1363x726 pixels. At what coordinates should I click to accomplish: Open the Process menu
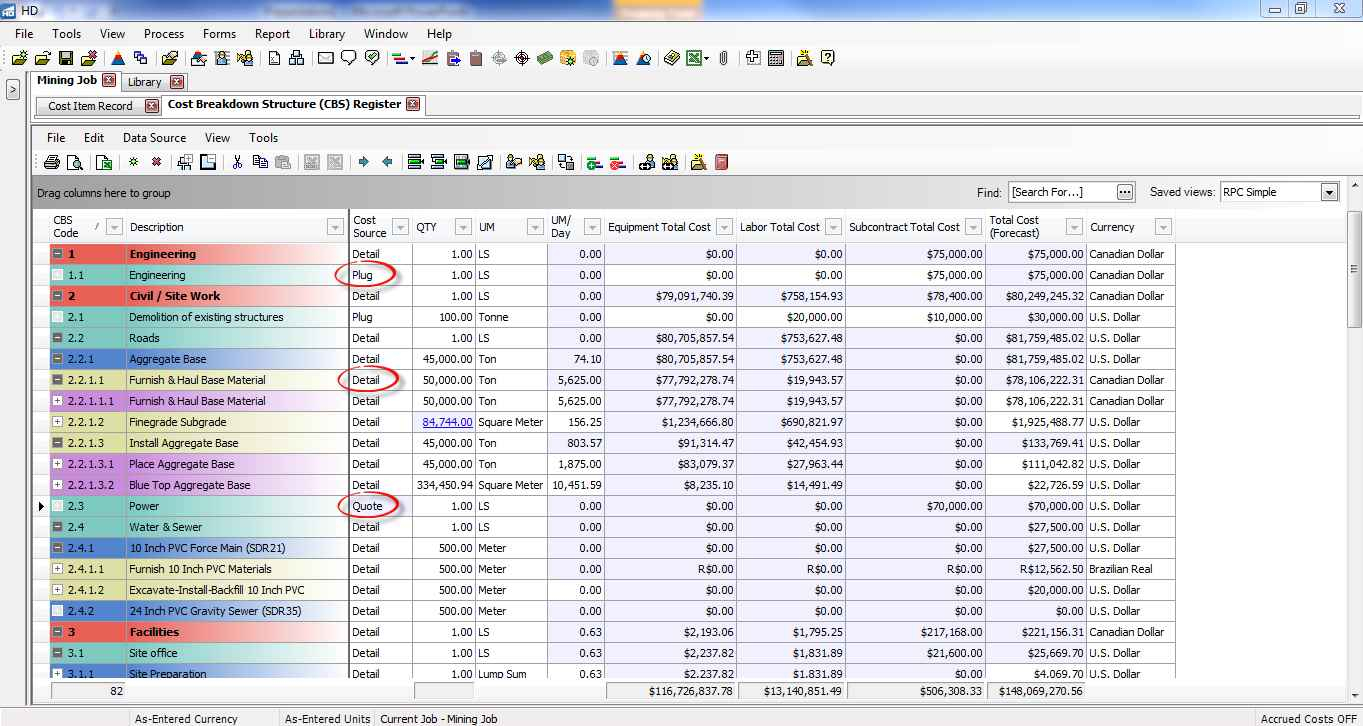tap(164, 34)
